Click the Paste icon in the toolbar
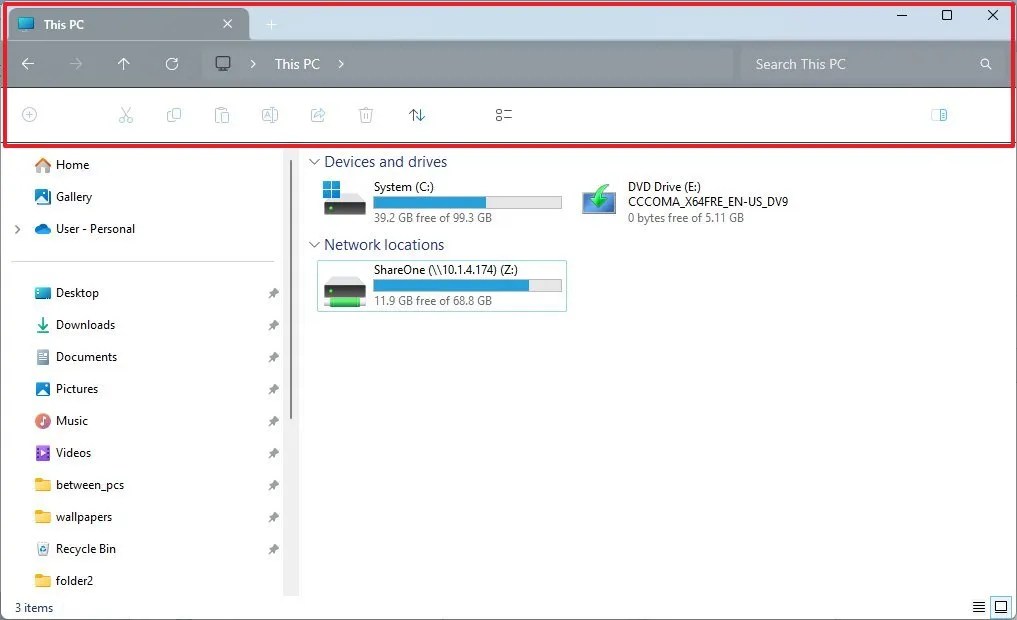 [x=222, y=115]
